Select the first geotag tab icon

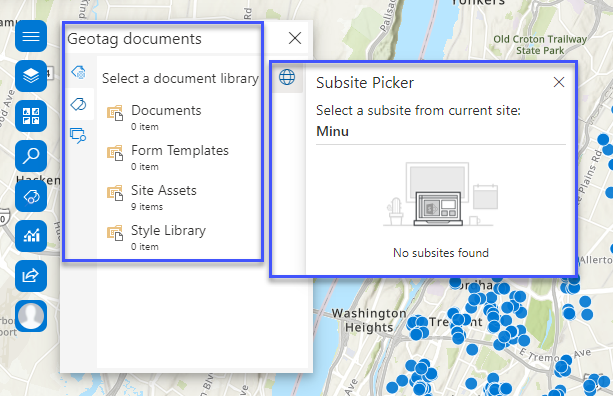click(79, 72)
